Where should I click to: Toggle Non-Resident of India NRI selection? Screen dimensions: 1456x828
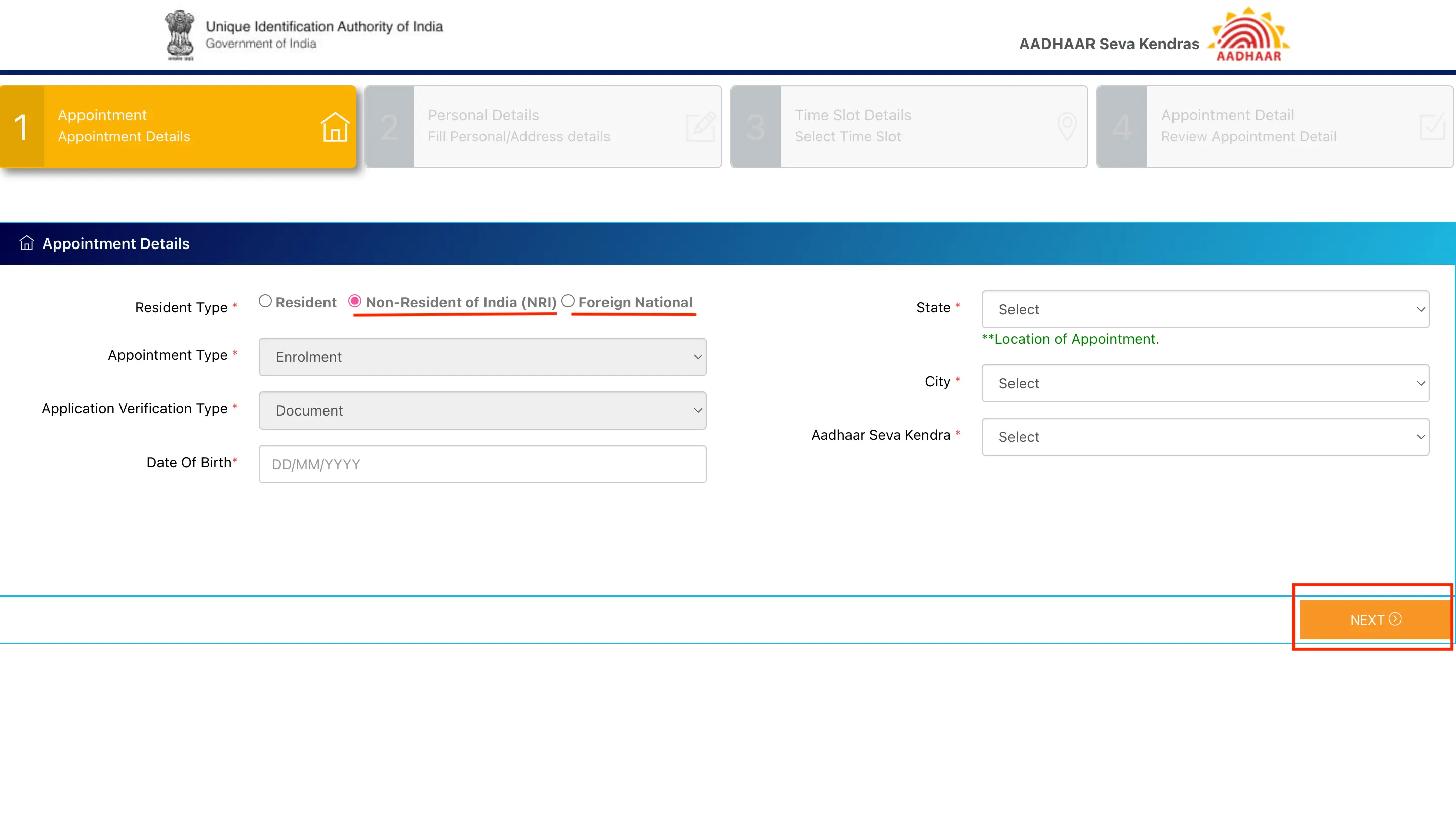click(357, 302)
